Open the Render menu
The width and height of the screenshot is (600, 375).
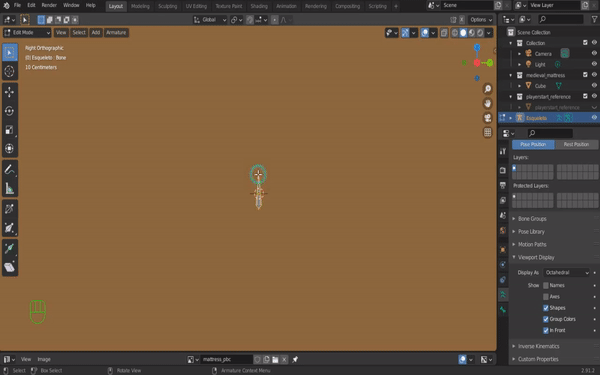pyautogui.click(x=49, y=5)
